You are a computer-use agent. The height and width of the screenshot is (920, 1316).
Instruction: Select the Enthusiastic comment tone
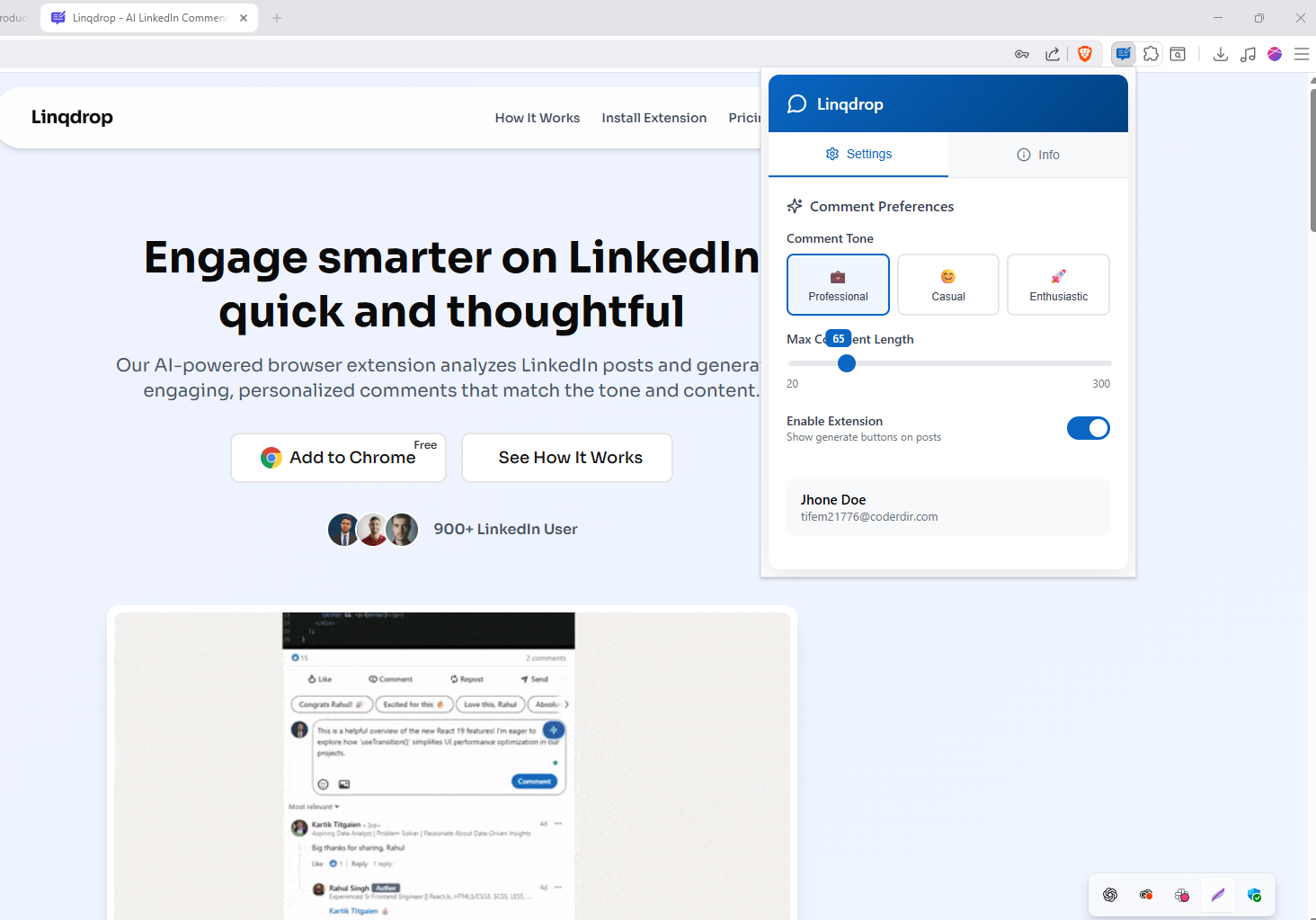coord(1058,284)
